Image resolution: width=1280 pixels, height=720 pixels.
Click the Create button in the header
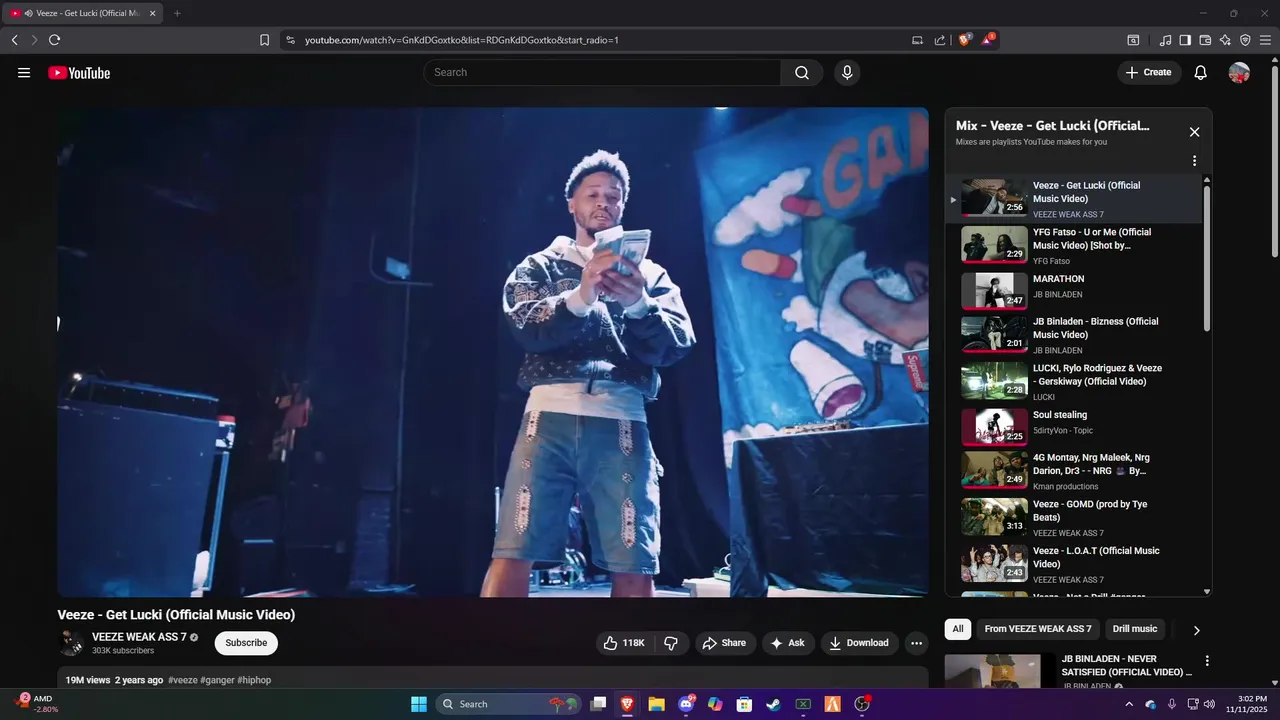coord(1149,72)
